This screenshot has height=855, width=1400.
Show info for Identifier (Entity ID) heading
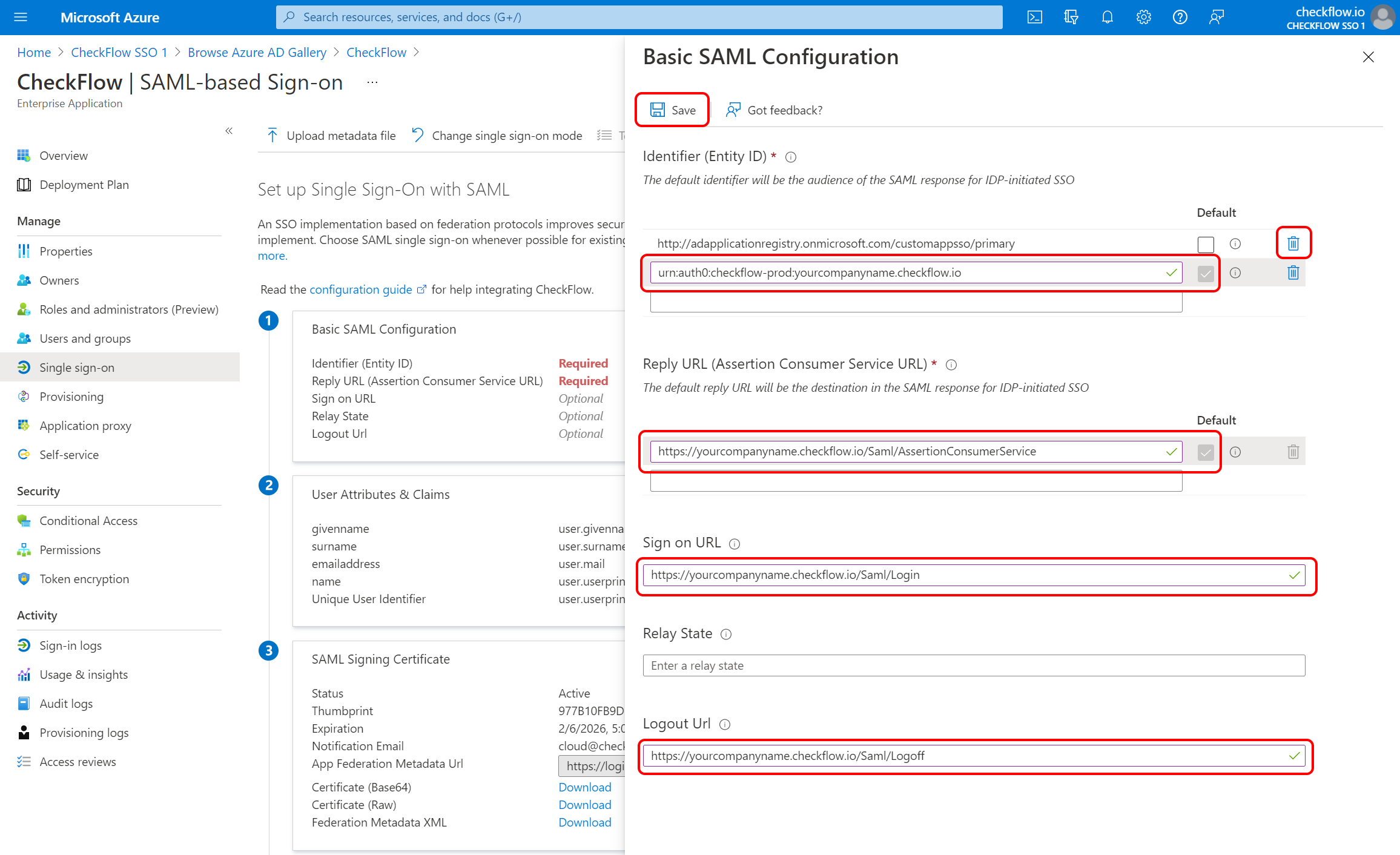[x=791, y=157]
